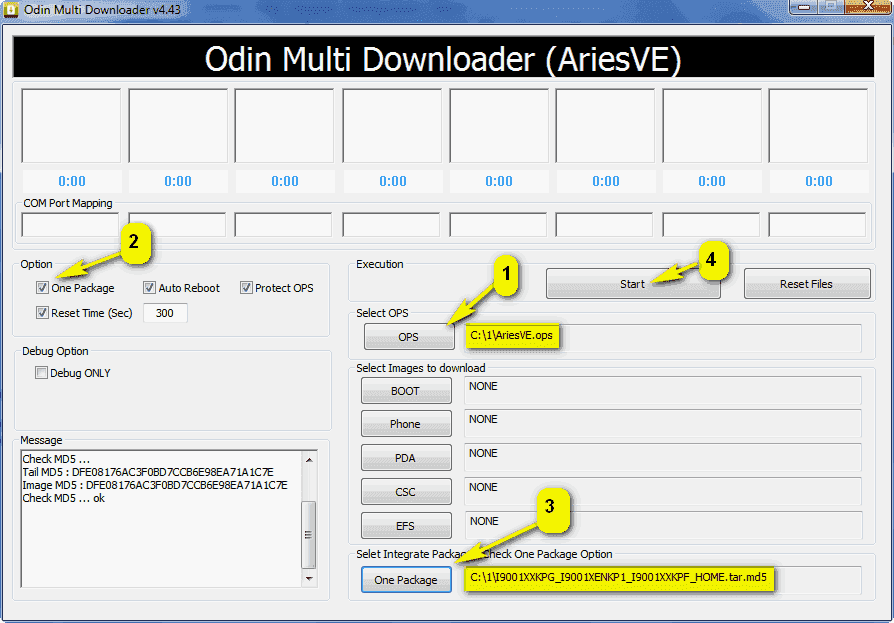Click the Odin Multi Downloader (AriesVE) banner
Image resolution: width=894 pixels, height=623 pixels.
(443, 57)
